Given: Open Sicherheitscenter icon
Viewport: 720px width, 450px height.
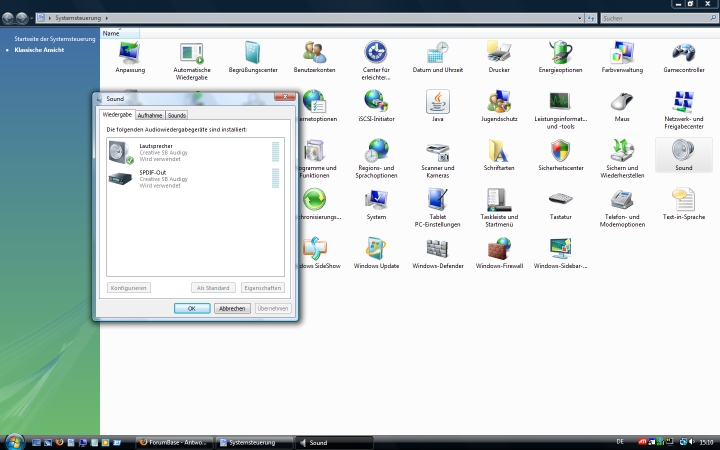Looking at the screenshot, I should pos(561,155).
